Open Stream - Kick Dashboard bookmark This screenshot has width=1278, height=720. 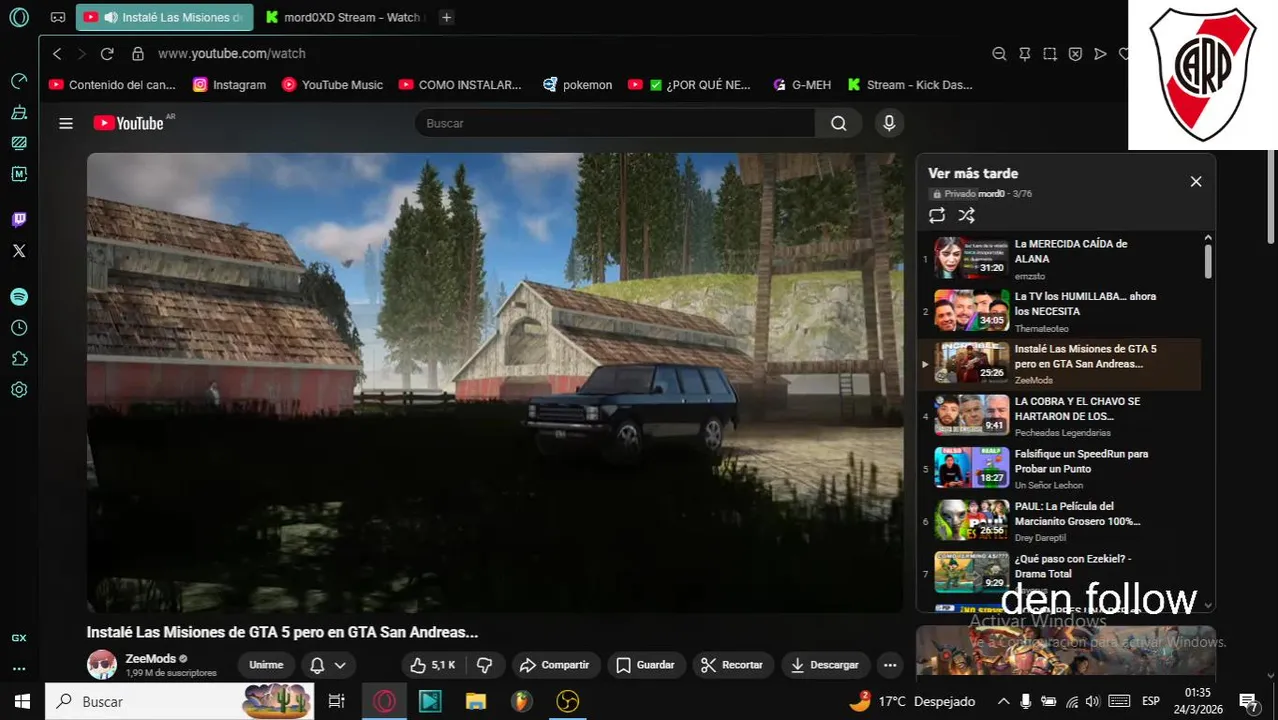click(910, 85)
